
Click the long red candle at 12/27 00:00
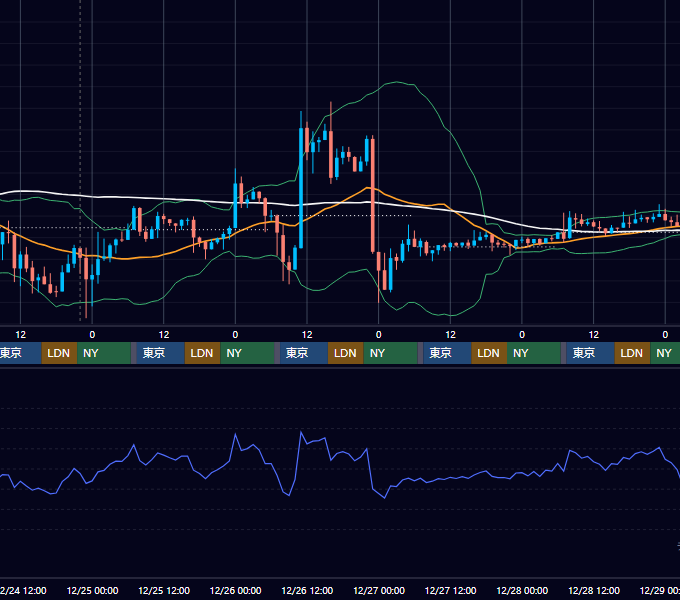click(373, 195)
